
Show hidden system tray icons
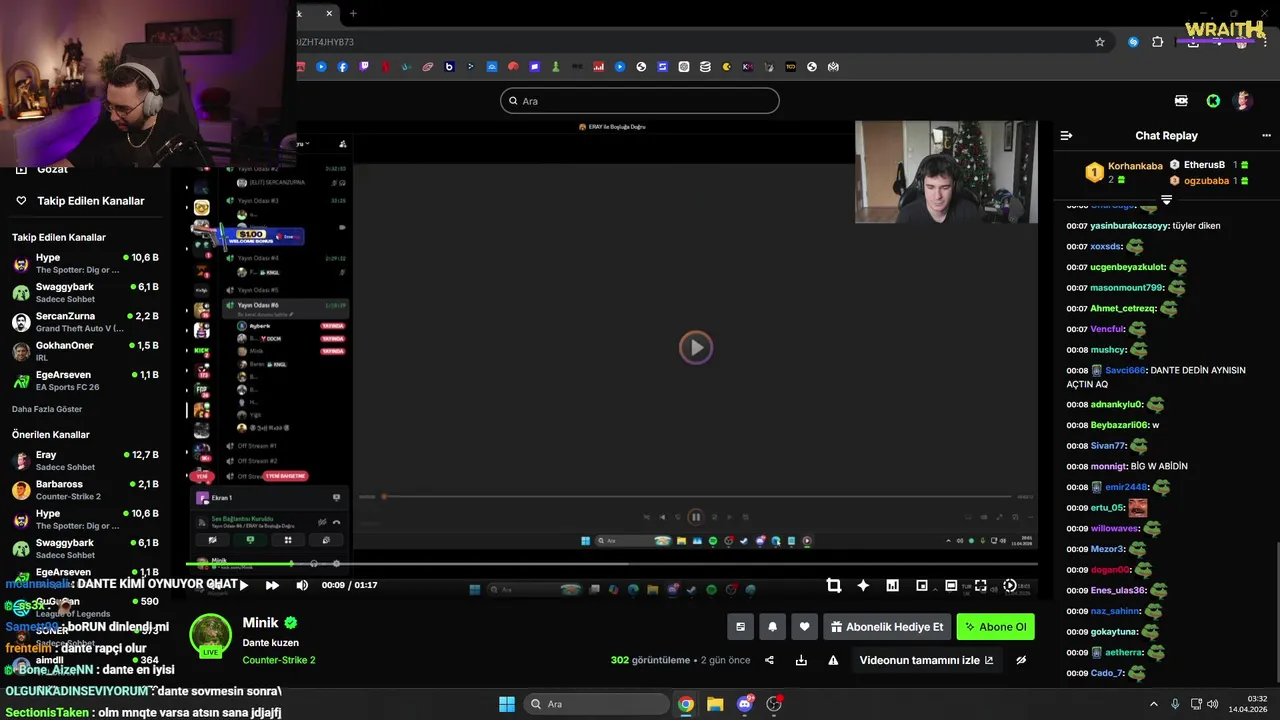tap(1154, 704)
